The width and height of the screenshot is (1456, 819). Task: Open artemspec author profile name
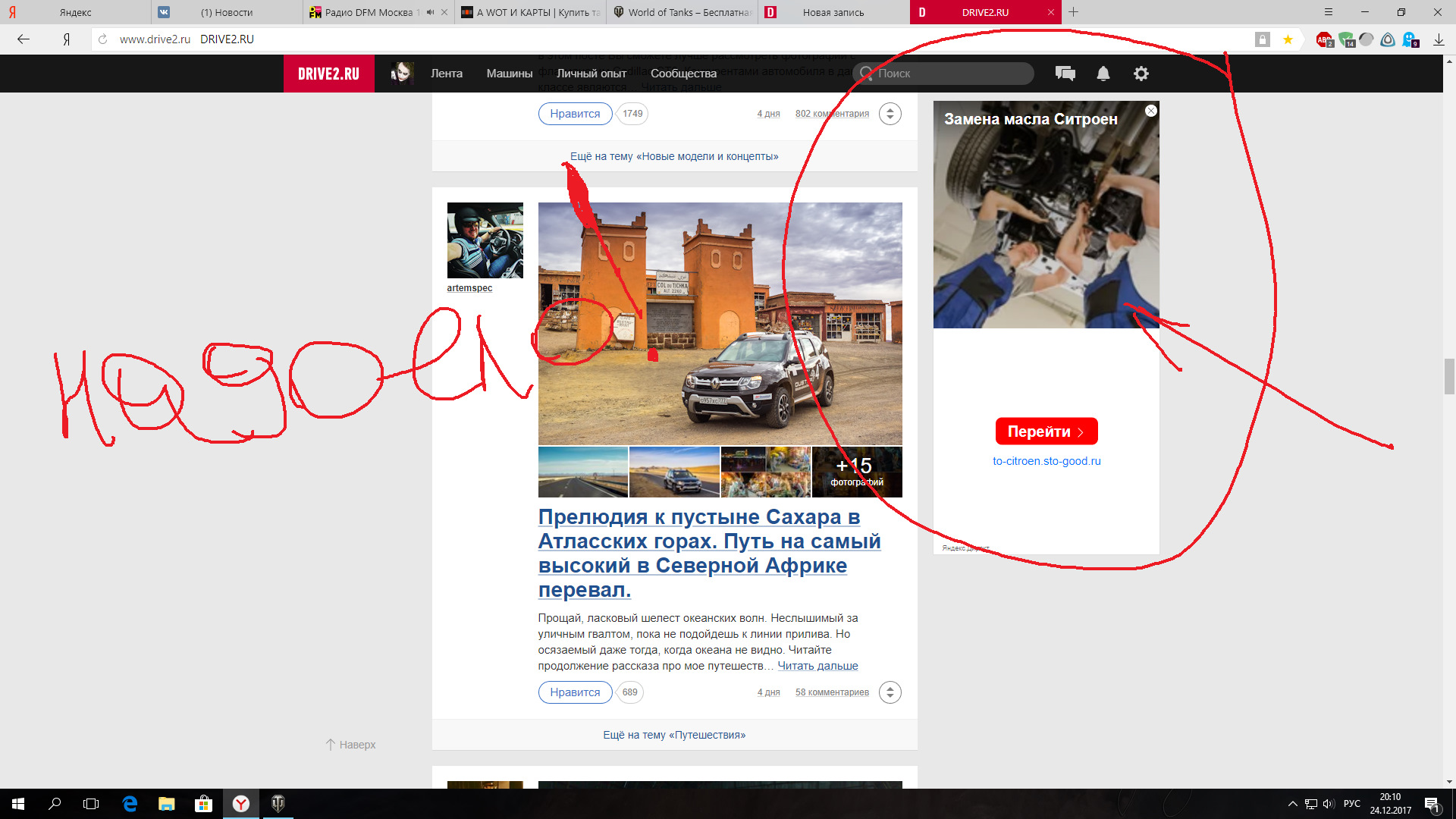tap(469, 288)
